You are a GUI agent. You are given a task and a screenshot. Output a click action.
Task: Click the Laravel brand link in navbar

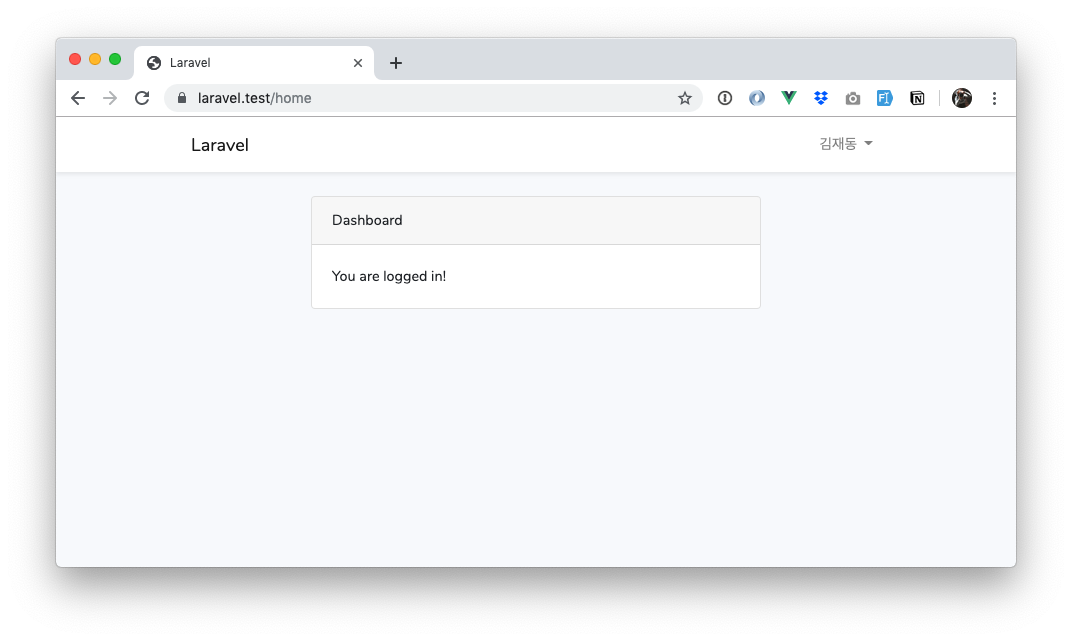coord(220,145)
